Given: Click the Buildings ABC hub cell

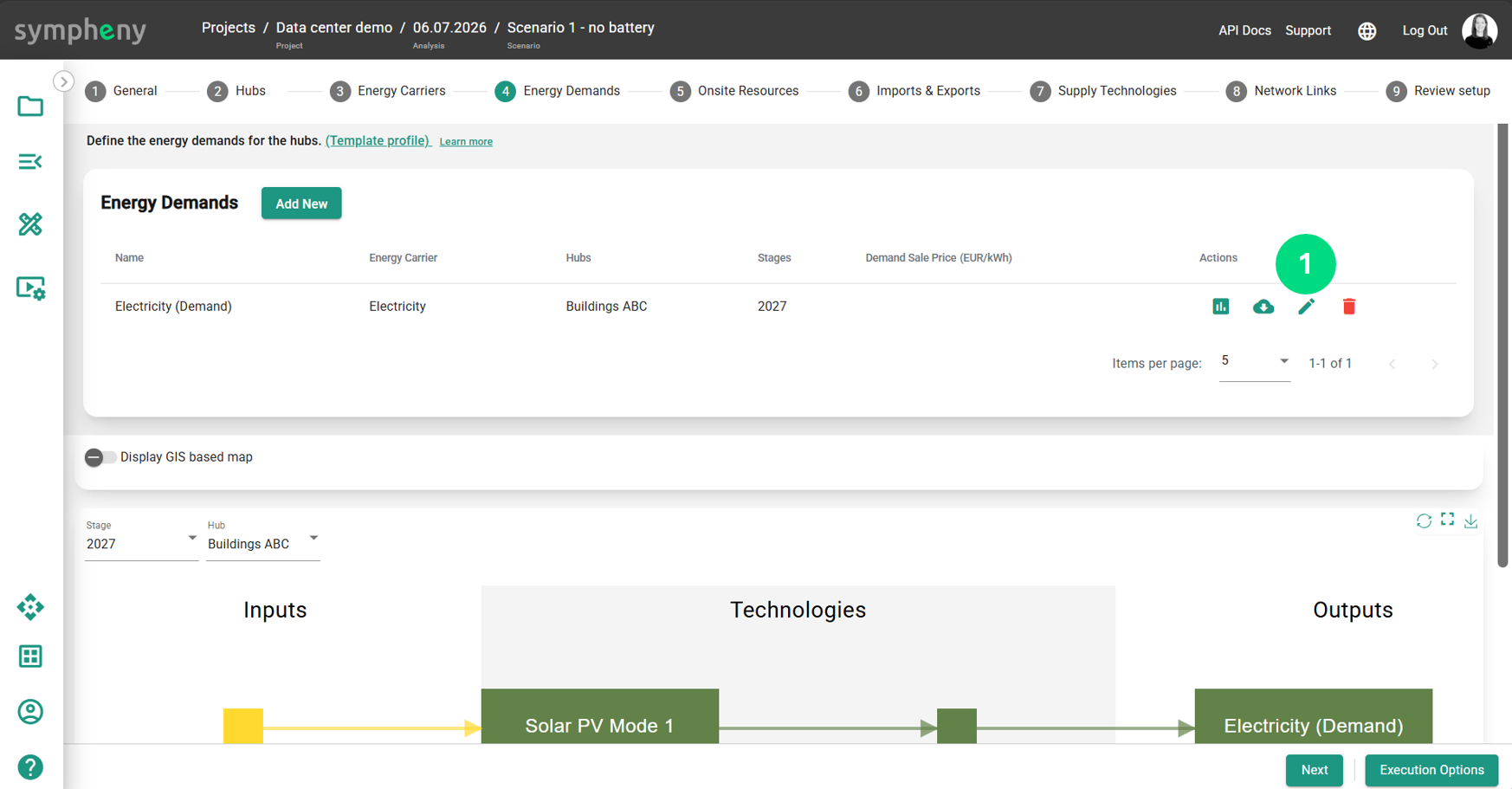Looking at the screenshot, I should tap(606, 307).
